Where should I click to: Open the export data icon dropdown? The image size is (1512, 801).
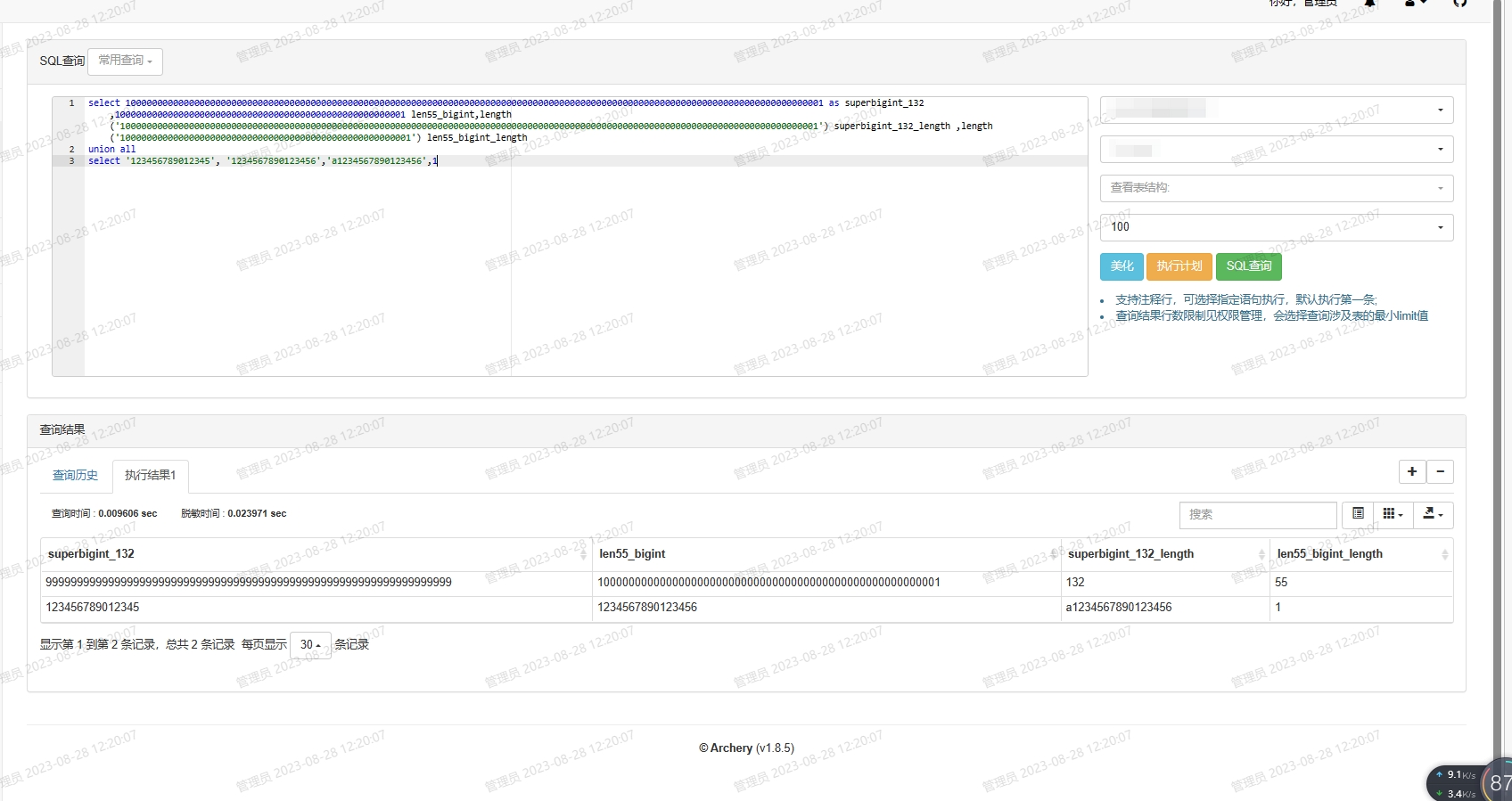point(1433,514)
